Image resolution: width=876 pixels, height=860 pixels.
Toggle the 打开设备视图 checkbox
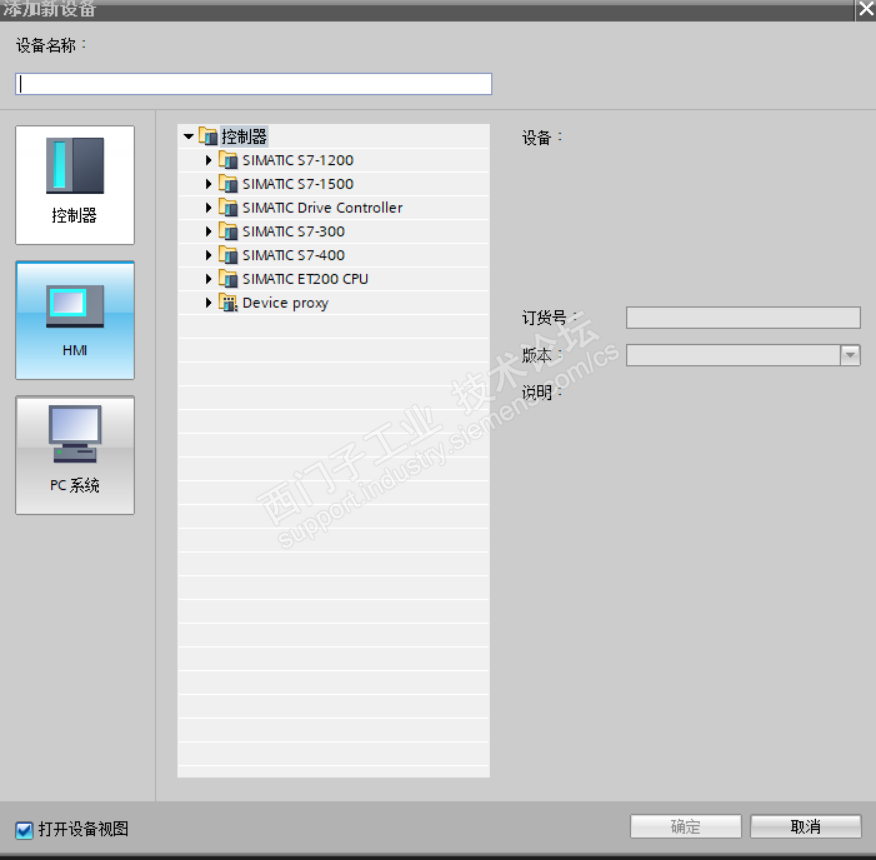[24, 830]
